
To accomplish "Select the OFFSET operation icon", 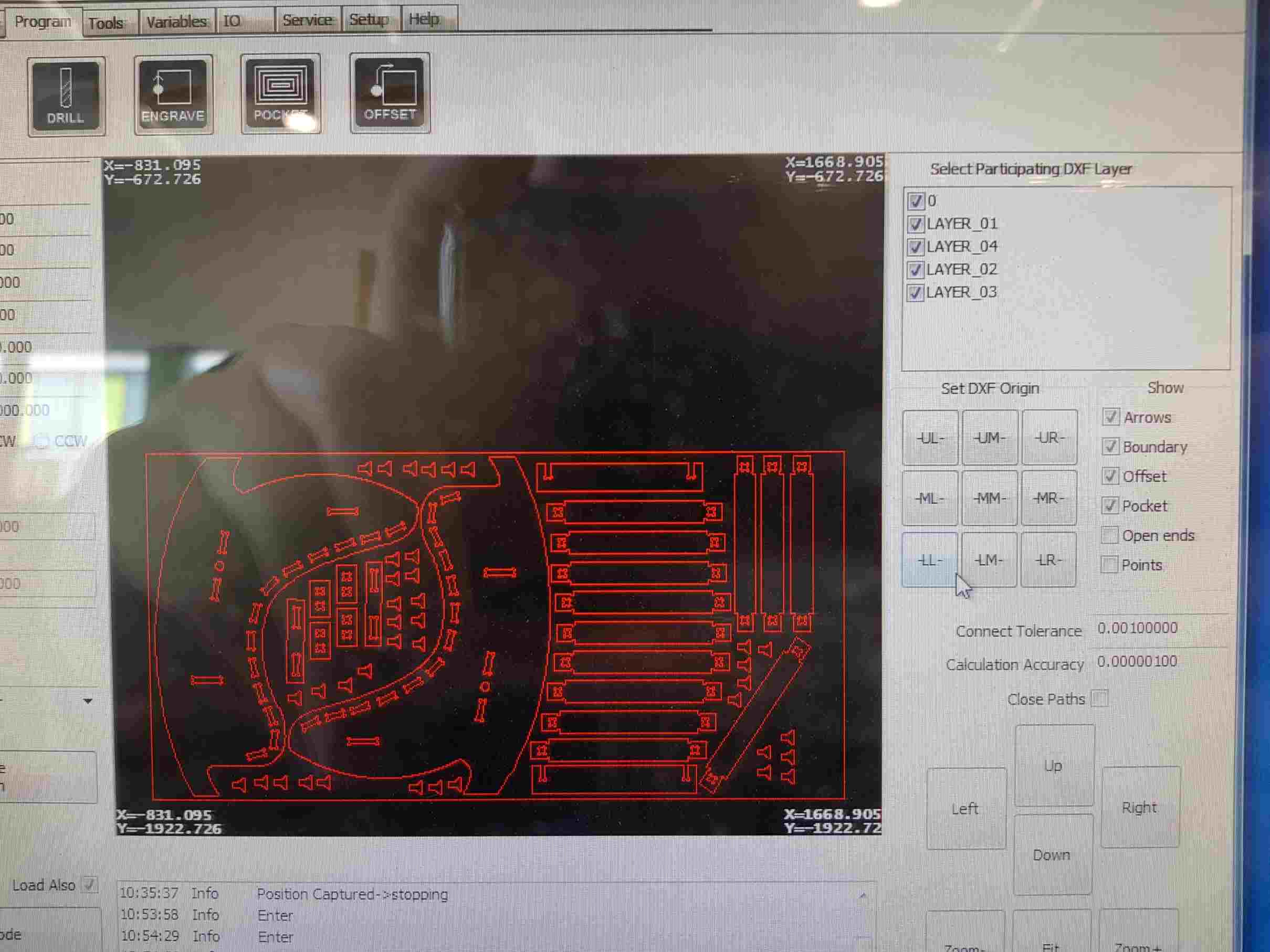I will point(390,92).
